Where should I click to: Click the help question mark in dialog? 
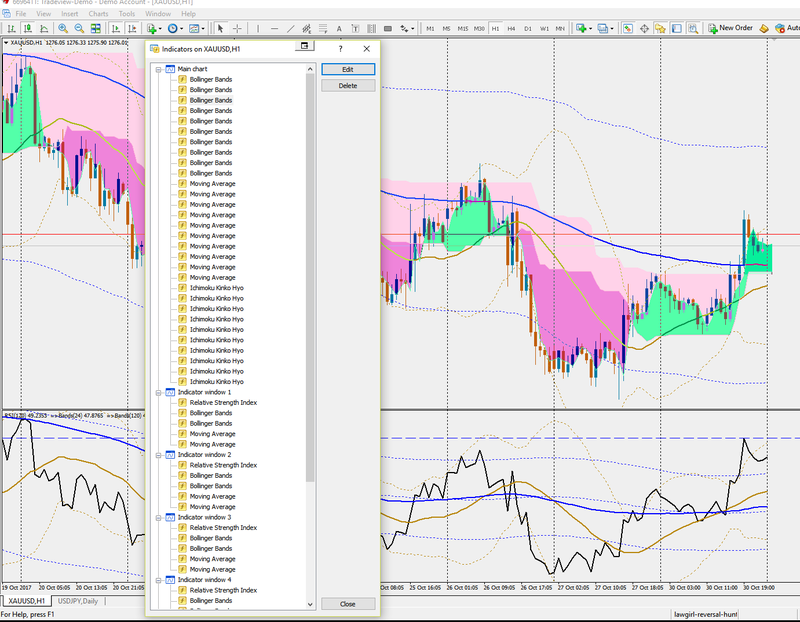click(341, 48)
